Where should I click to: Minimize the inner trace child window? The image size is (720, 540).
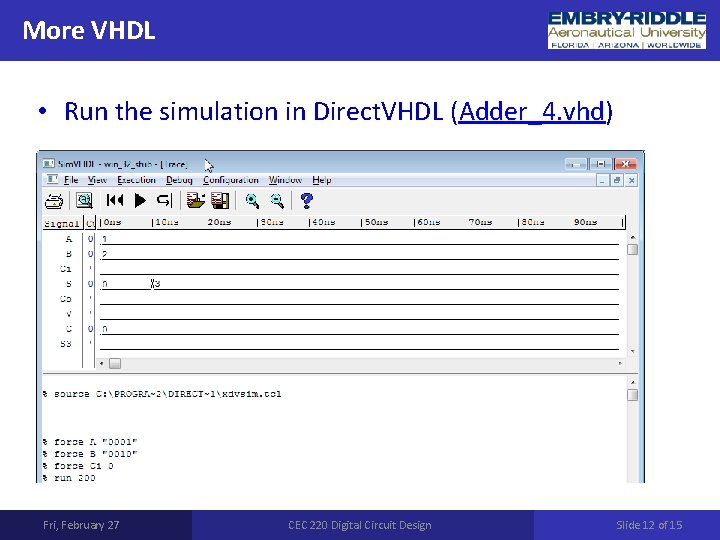coord(602,180)
